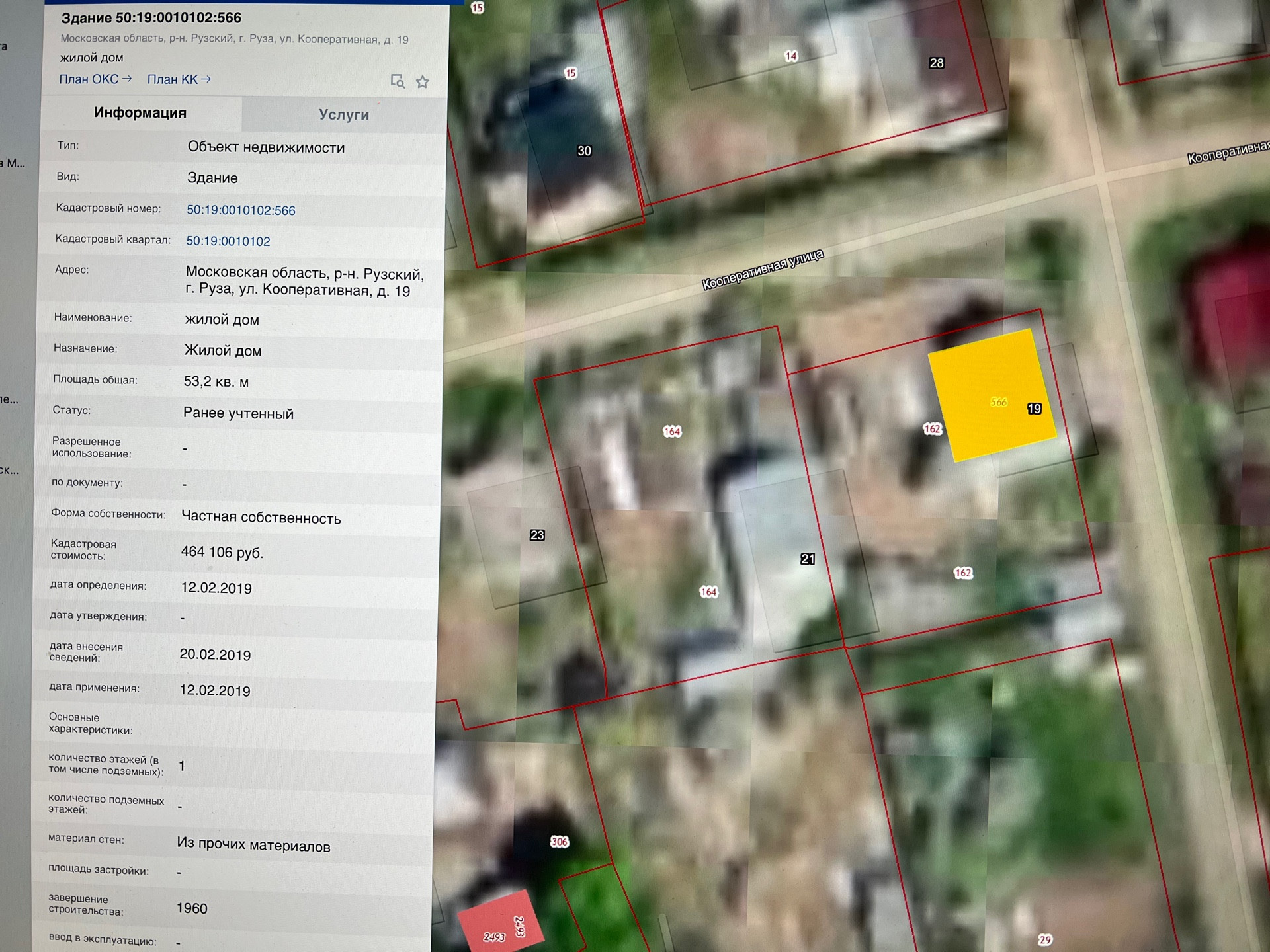Click upper parcel label 164 on map

tap(672, 432)
